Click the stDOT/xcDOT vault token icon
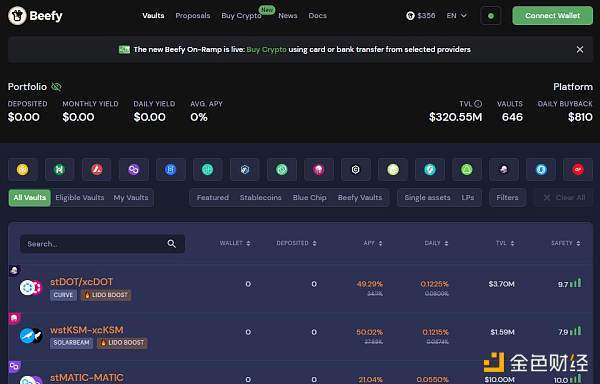This screenshot has height=384, width=600. click(31, 288)
